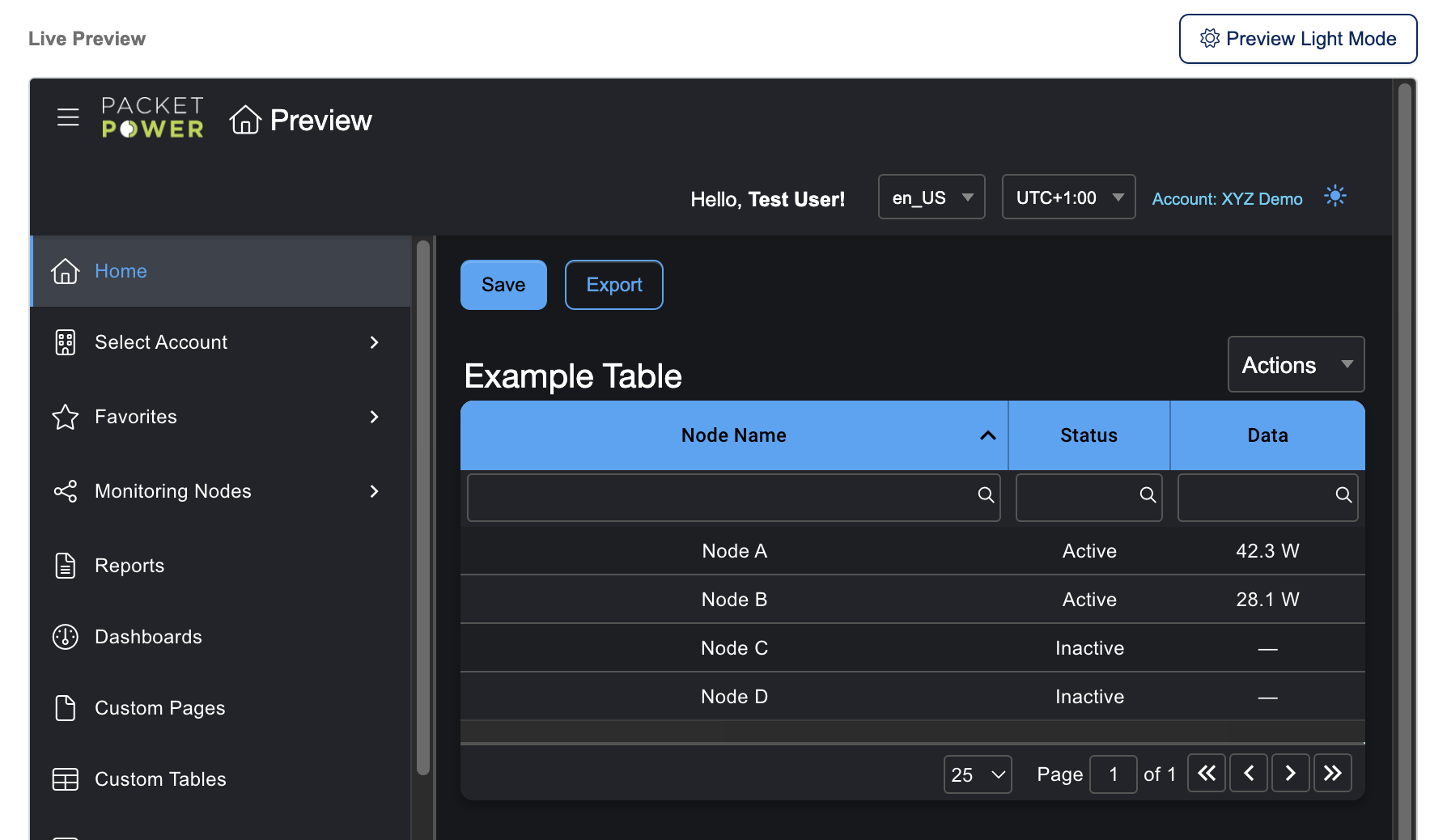Click search icon in Status filter
The width and height of the screenshot is (1447, 840).
pos(1148,494)
